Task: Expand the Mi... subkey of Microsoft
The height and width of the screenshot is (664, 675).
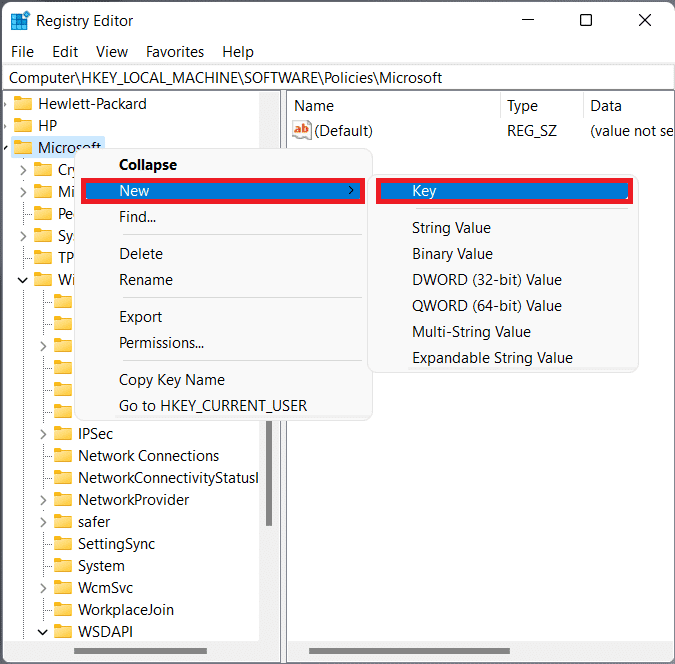Action: click(x=23, y=192)
